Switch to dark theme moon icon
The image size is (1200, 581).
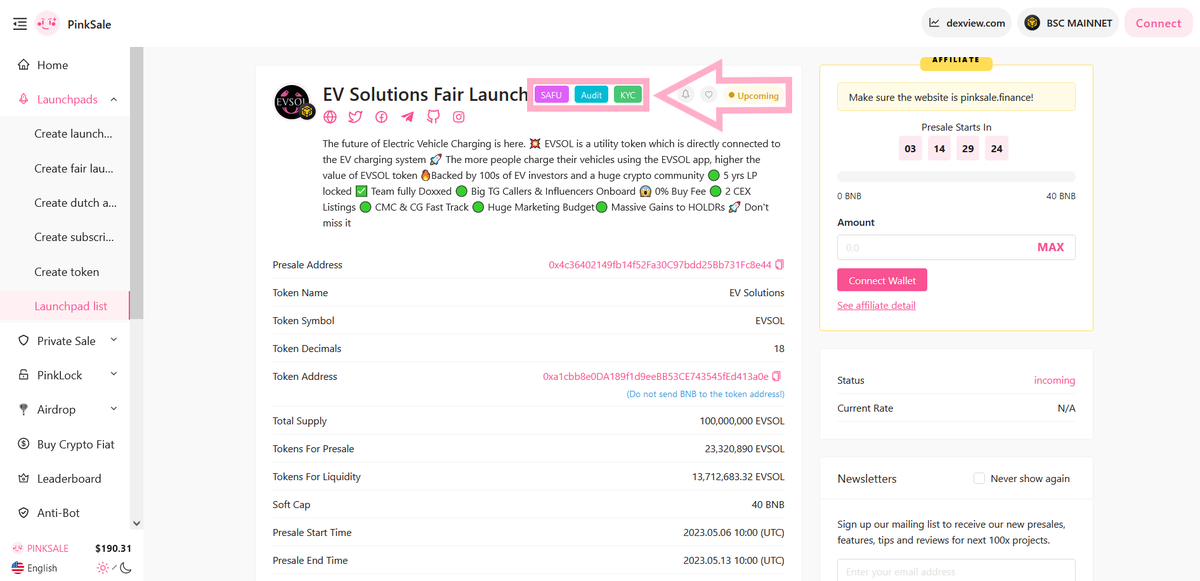point(126,568)
